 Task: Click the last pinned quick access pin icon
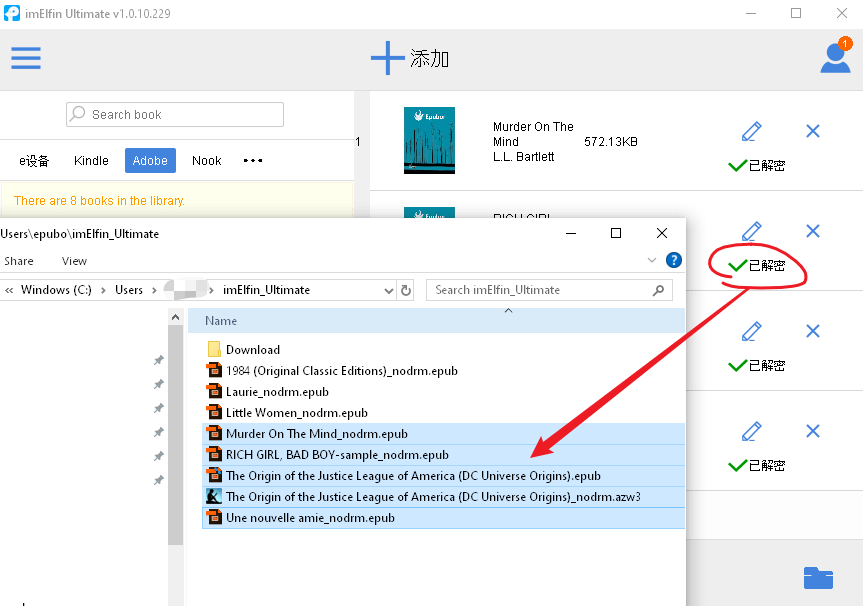point(159,480)
